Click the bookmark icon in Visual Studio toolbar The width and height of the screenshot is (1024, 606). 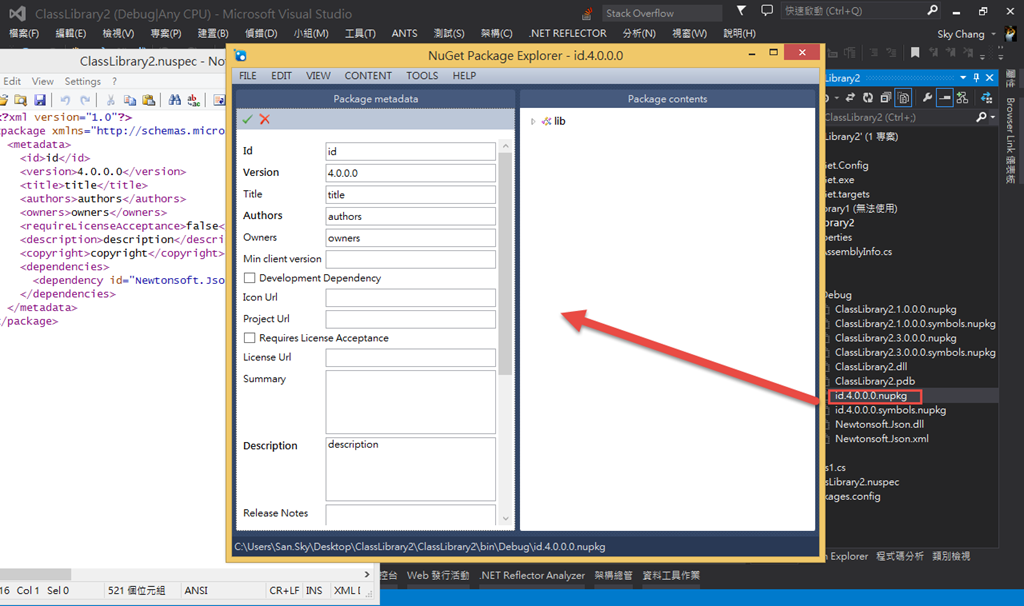coord(915,53)
